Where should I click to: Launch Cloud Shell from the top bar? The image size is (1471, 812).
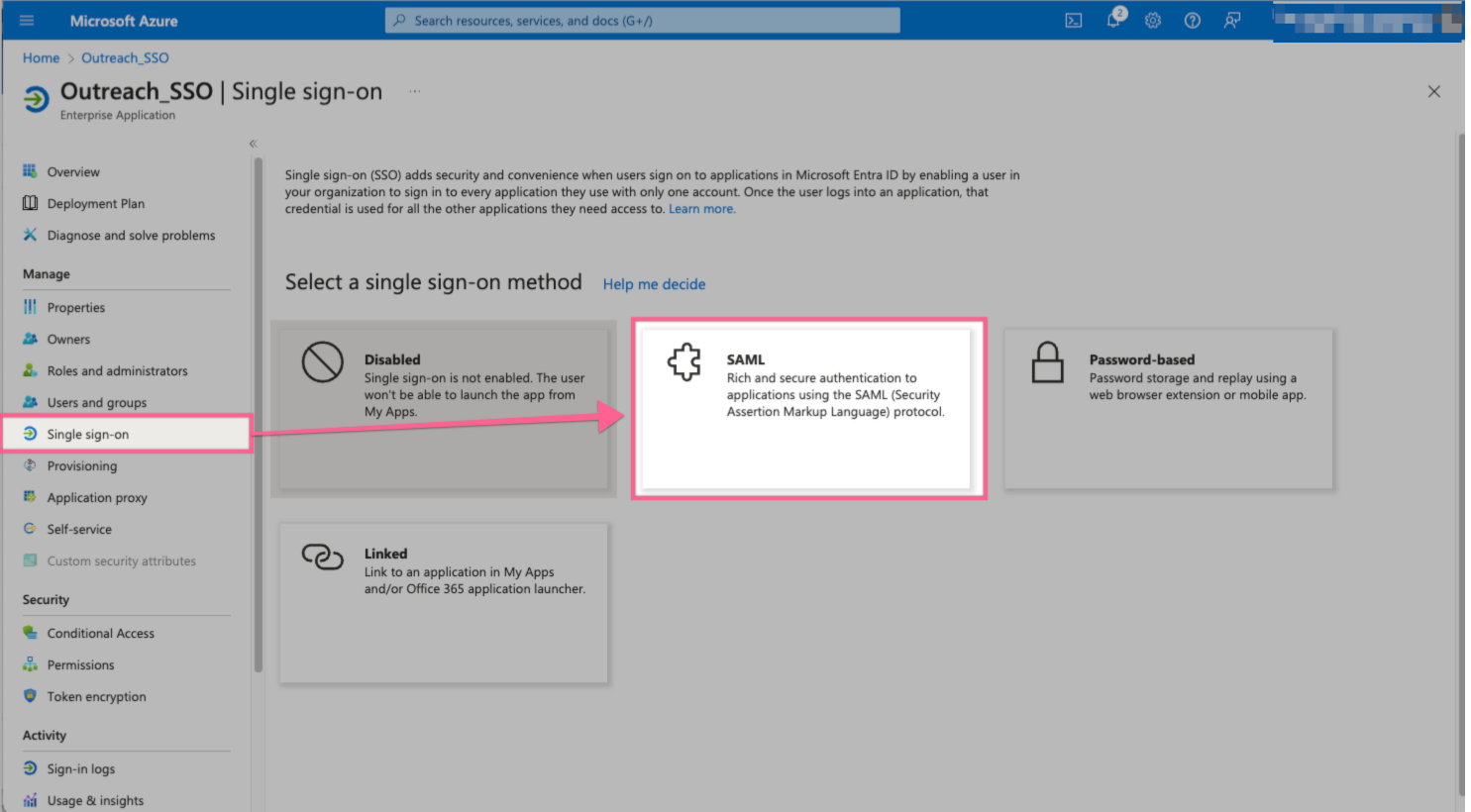point(1074,20)
